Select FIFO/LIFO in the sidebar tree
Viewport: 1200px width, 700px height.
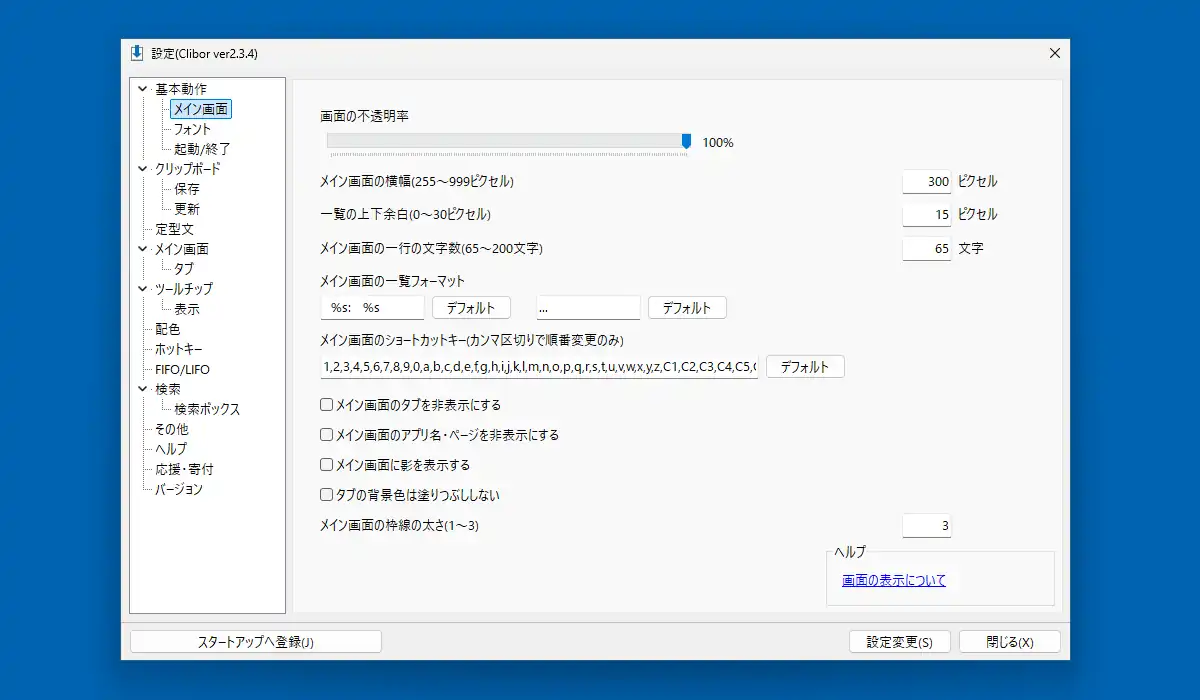click(x=182, y=369)
